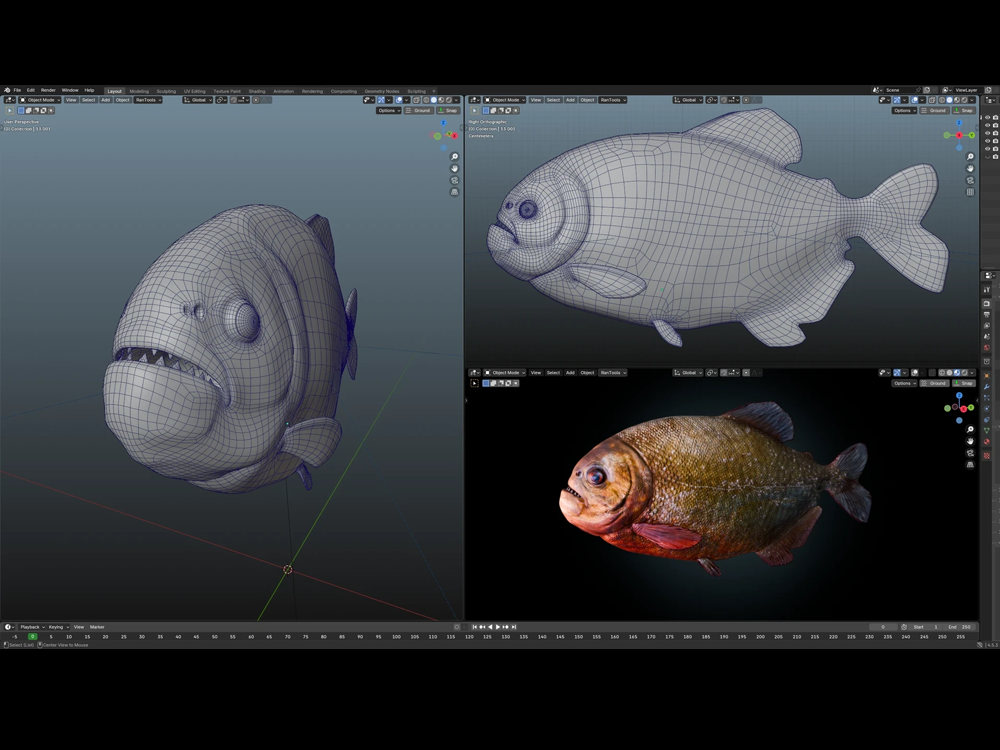Click Select menu in left viewport header

(89, 100)
